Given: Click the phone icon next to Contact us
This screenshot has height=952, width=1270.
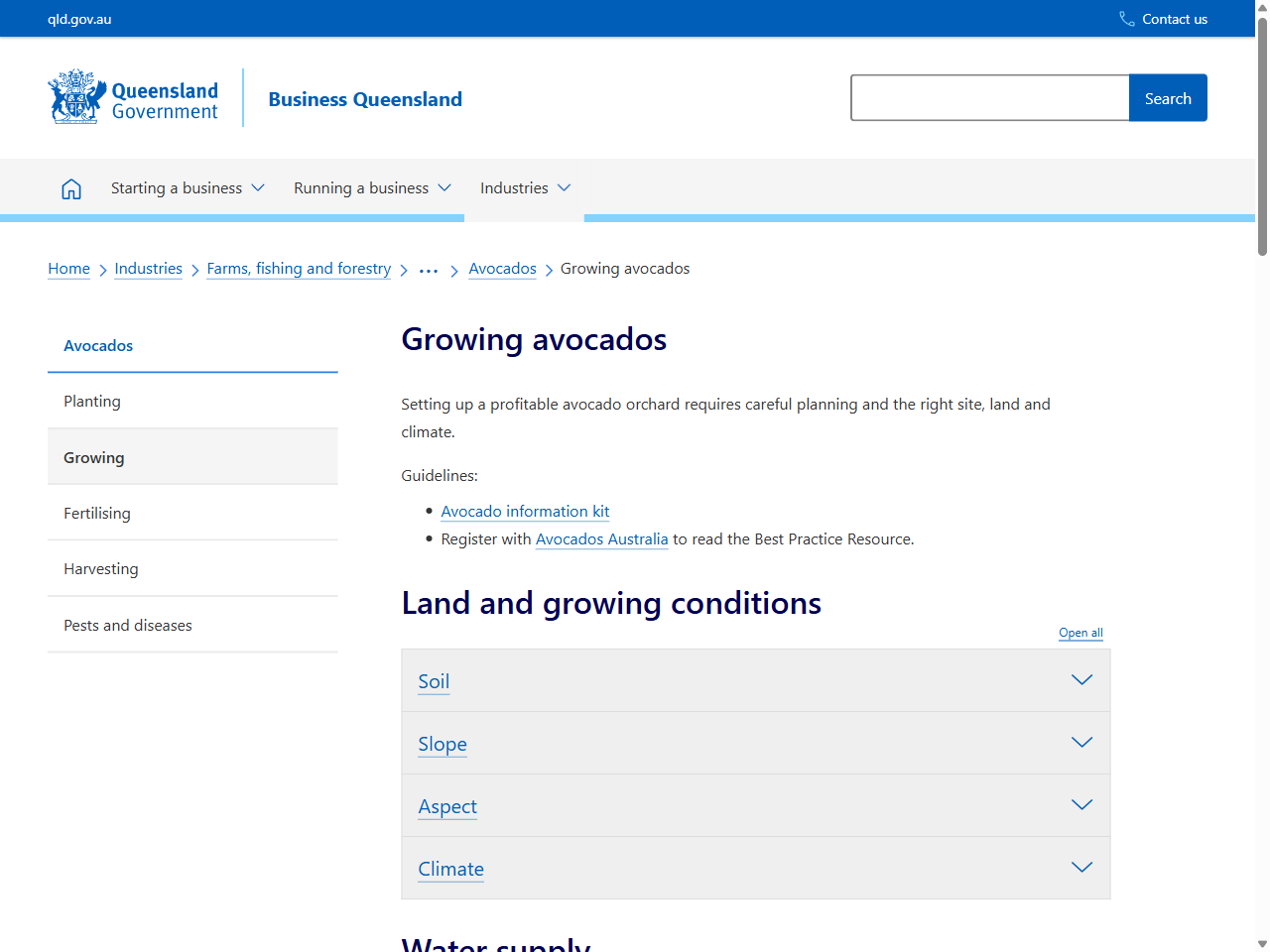Looking at the screenshot, I should (1125, 18).
